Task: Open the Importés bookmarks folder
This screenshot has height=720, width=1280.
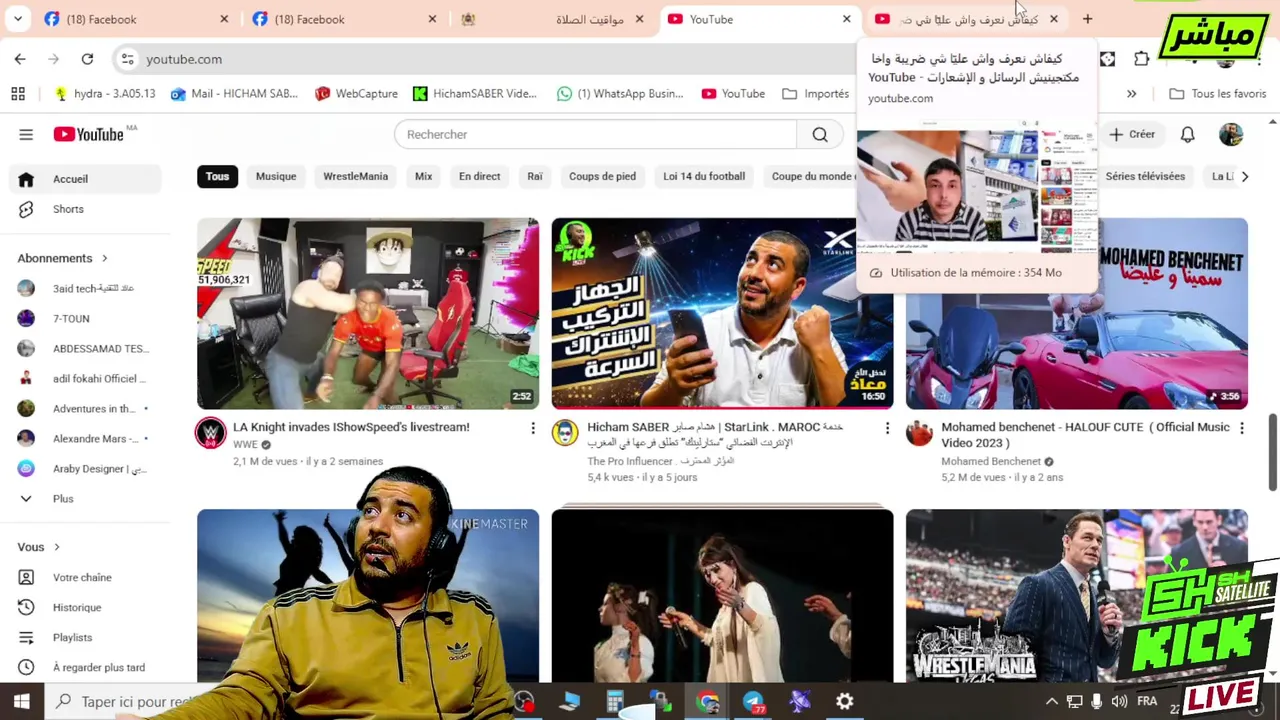Action: 816,93
